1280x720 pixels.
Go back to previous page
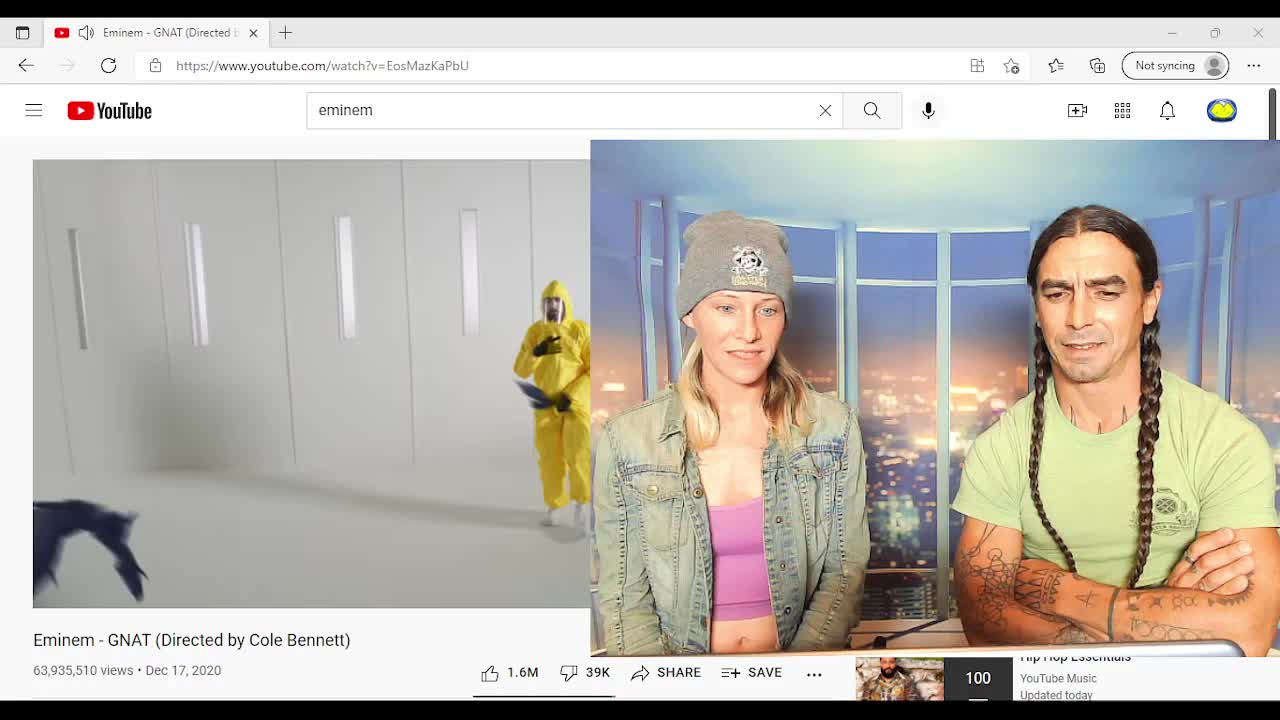tap(26, 66)
